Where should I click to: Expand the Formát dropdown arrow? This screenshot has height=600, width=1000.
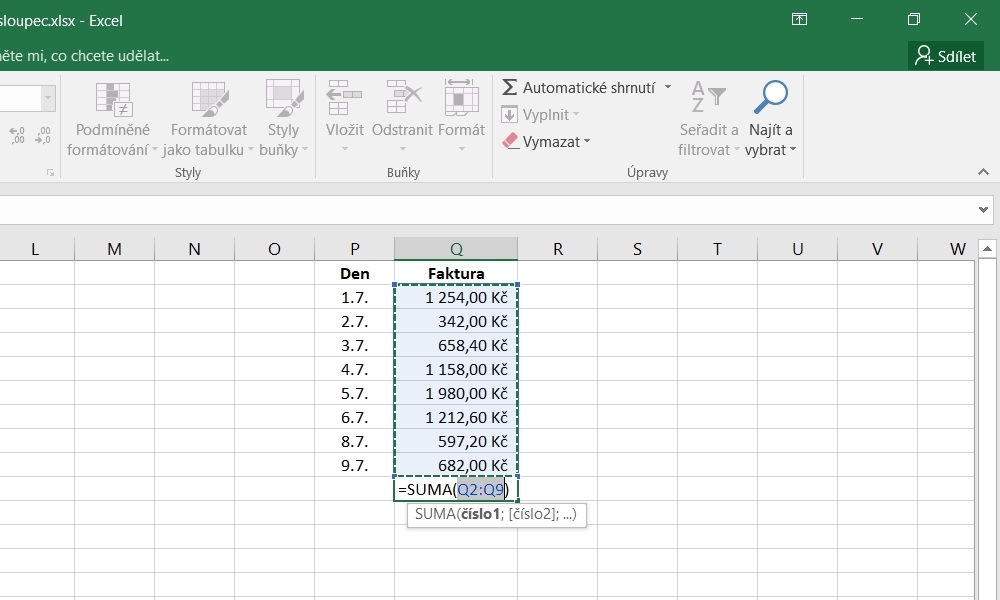[x=461, y=149]
